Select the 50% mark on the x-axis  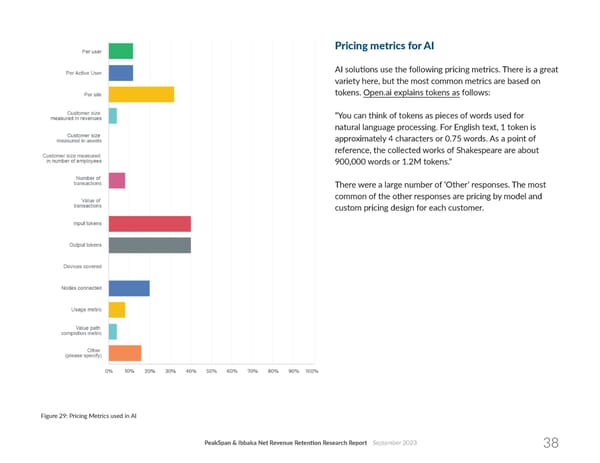point(211,371)
